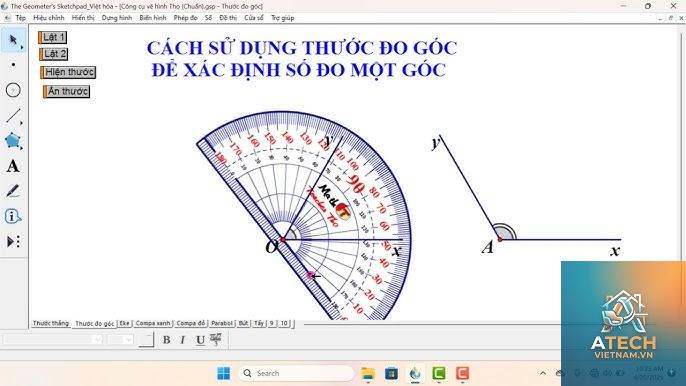Click the title line 'ĐỂ XÁC ĐỊNH SỐ ĐO MỘT GÓC'
686x386 pixels.
click(x=299, y=70)
